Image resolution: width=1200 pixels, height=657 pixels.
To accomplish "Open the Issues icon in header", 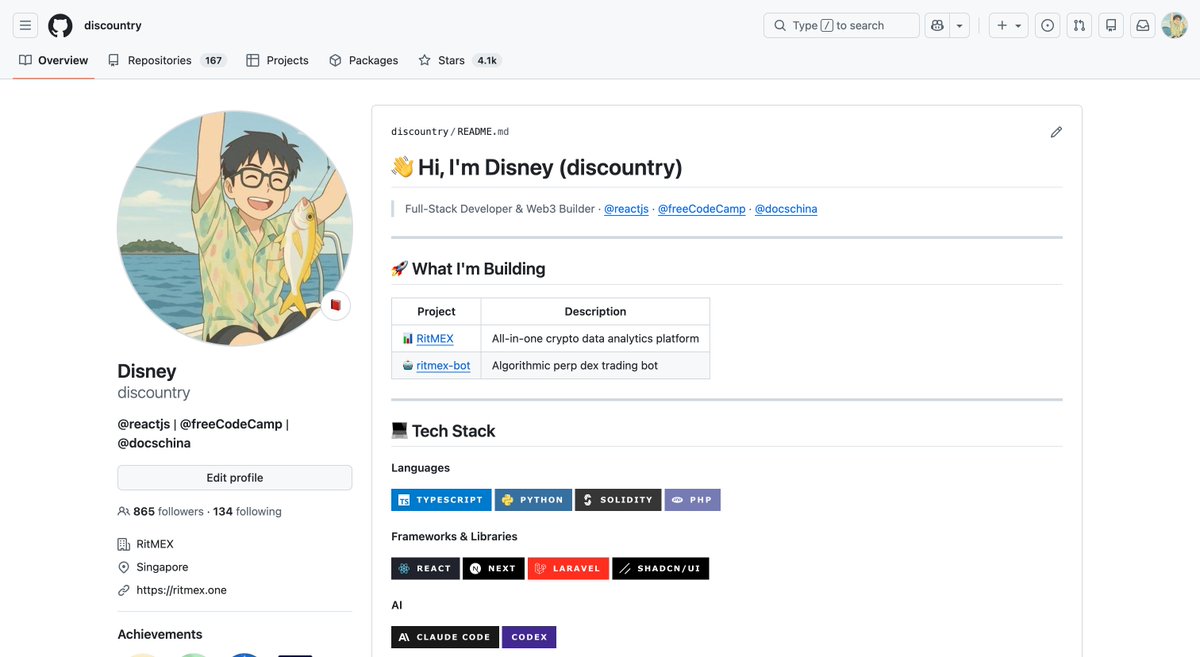I will pos(1047,25).
